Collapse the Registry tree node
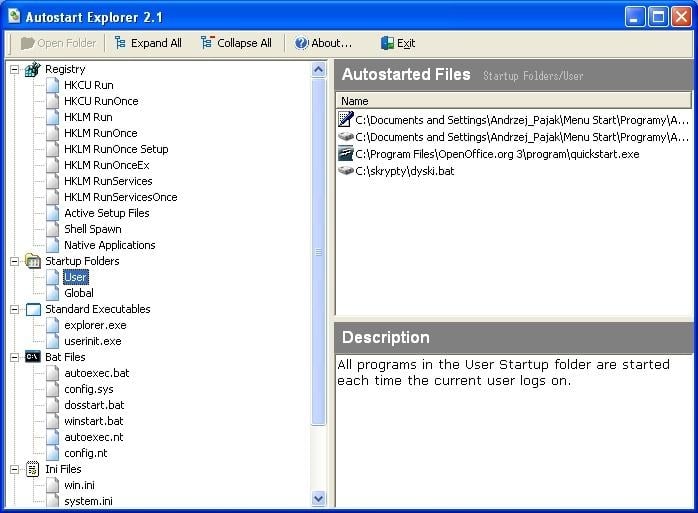The width and height of the screenshot is (698, 513). click(15, 69)
